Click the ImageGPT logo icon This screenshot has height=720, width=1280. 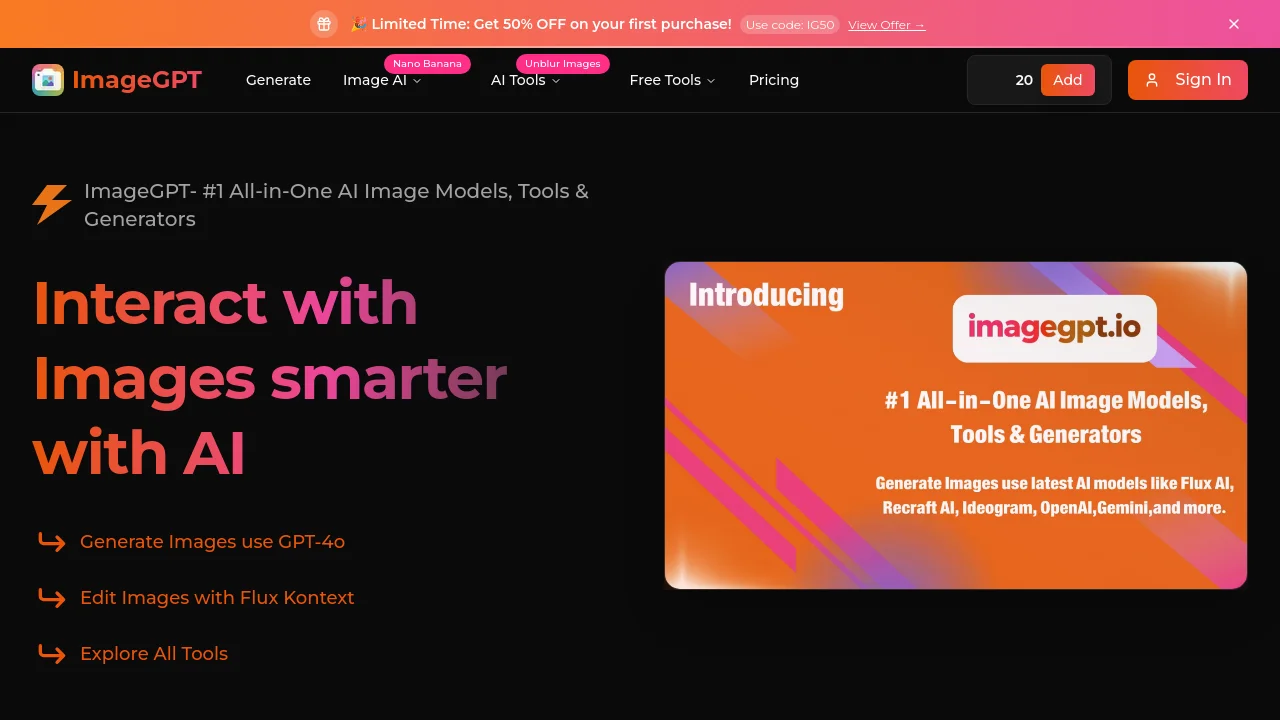(48, 80)
